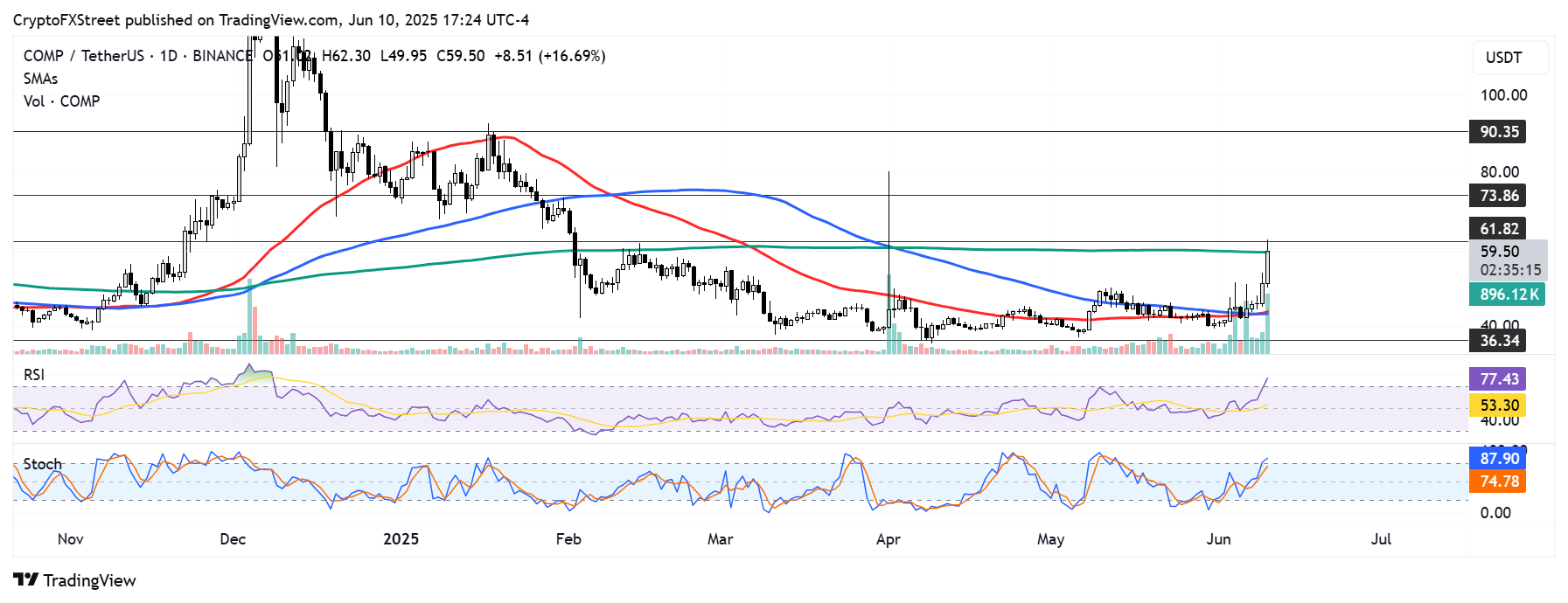Click the Stoch 74.78 orange label
The height and width of the screenshot is (603, 1568).
(1498, 482)
